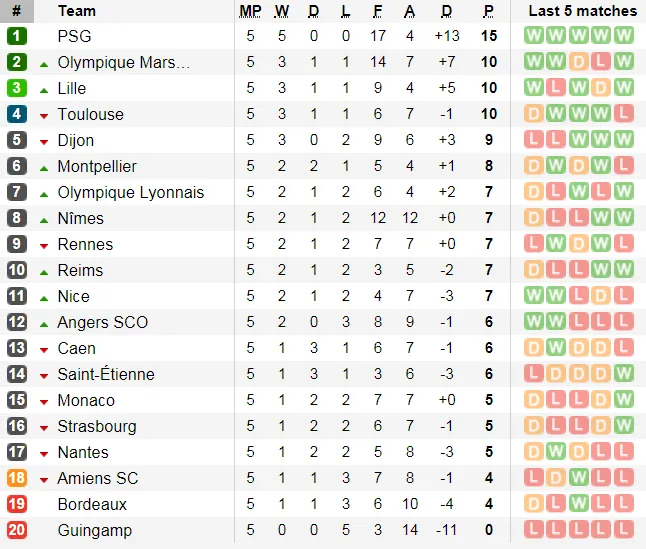Open the Saint-Étienne team link

point(106,374)
